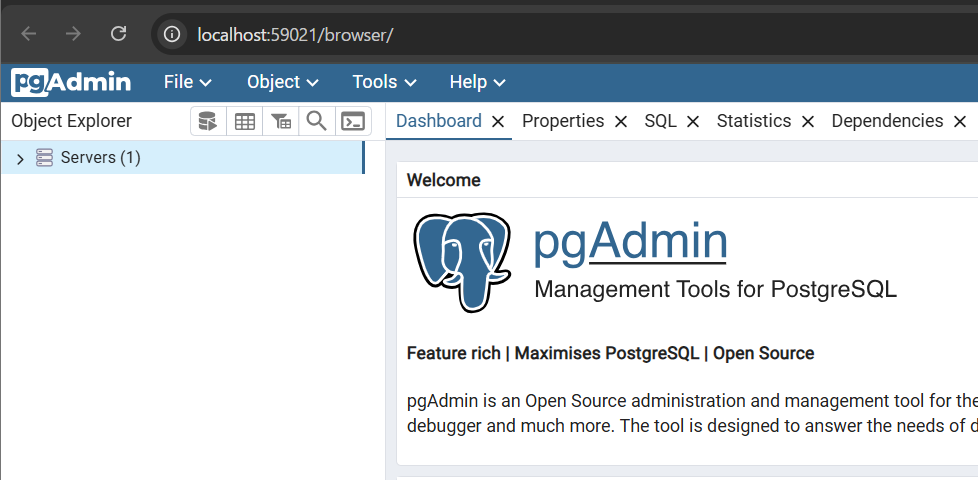Click the Filtered Rows icon

click(281, 121)
